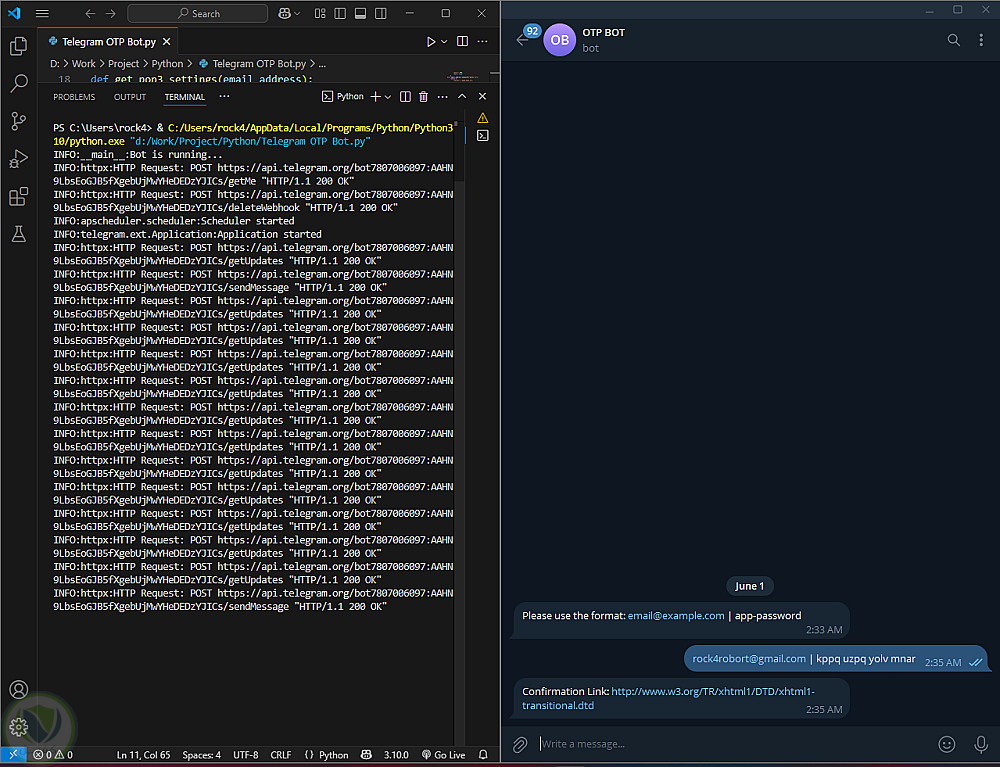Image resolution: width=1000 pixels, height=767 pixels.
Task: Expand the Run Python File dropdown
Action: [x=444, y=42]
